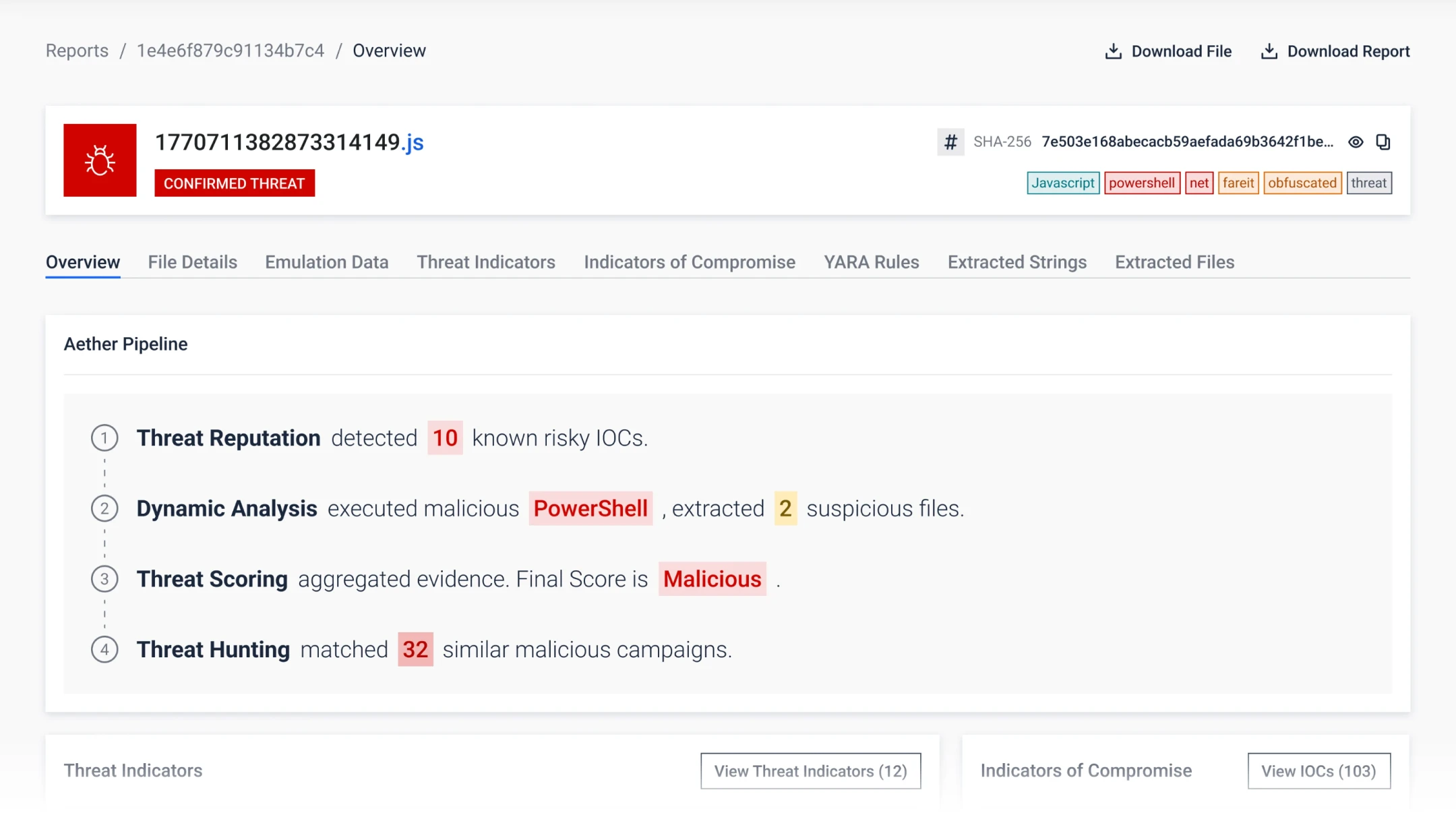Click the Reports breadcrumb link
The width and height of the screenshot is (1456, 817).
pos(77,51)
